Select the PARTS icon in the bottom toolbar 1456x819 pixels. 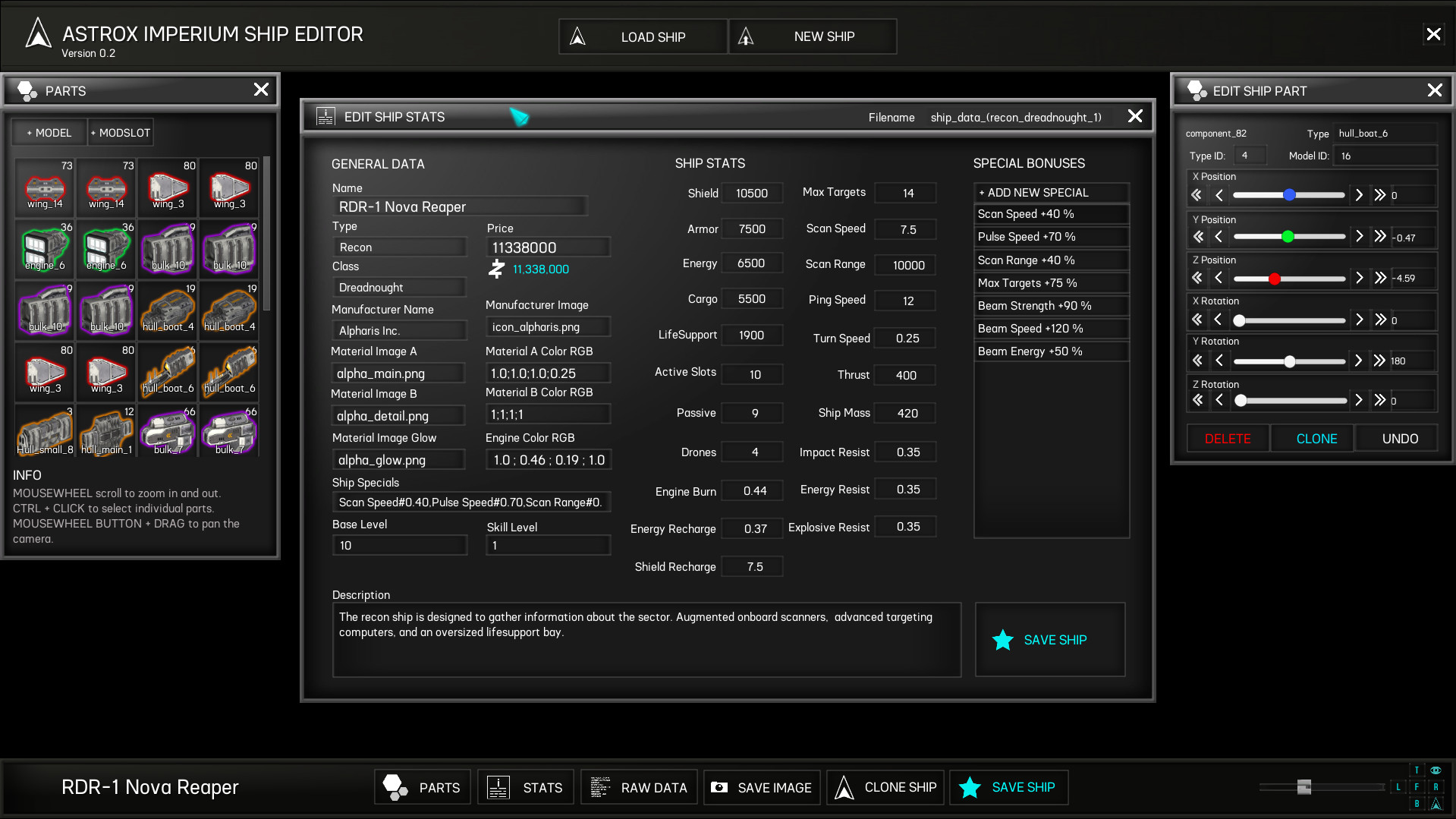coord(394,787)
